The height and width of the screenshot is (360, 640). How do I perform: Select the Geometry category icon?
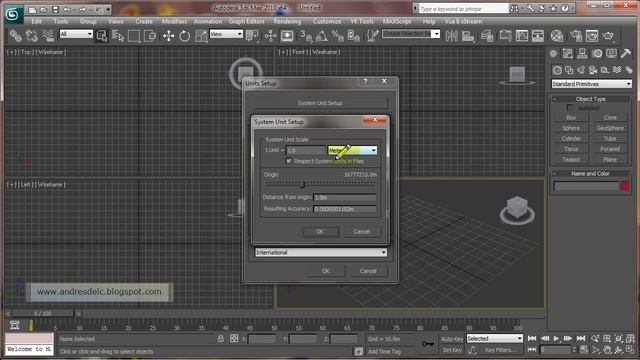tap(557, 70)
